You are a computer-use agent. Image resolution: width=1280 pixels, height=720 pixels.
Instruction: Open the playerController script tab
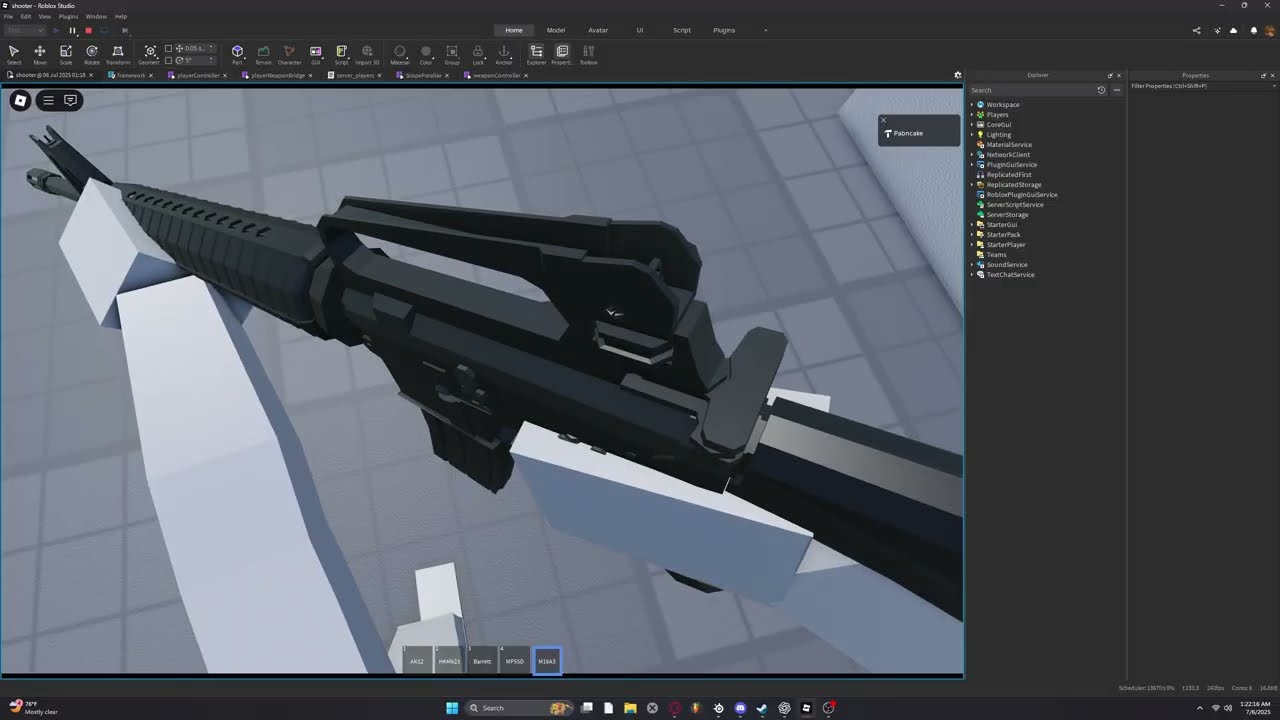pyautogui.click(x=197, y=75)
